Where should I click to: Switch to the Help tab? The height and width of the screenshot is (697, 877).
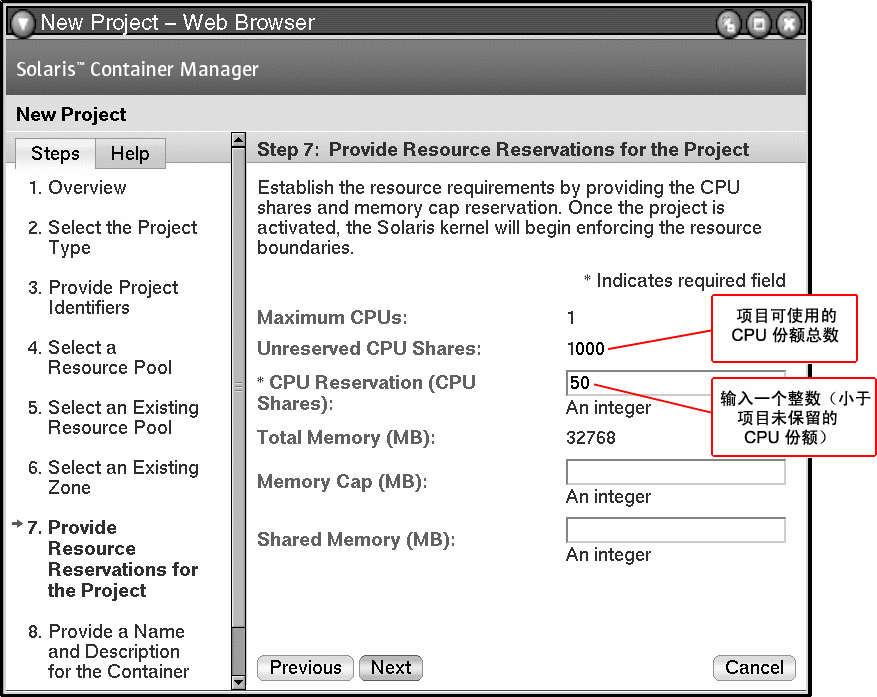point(130,153)
